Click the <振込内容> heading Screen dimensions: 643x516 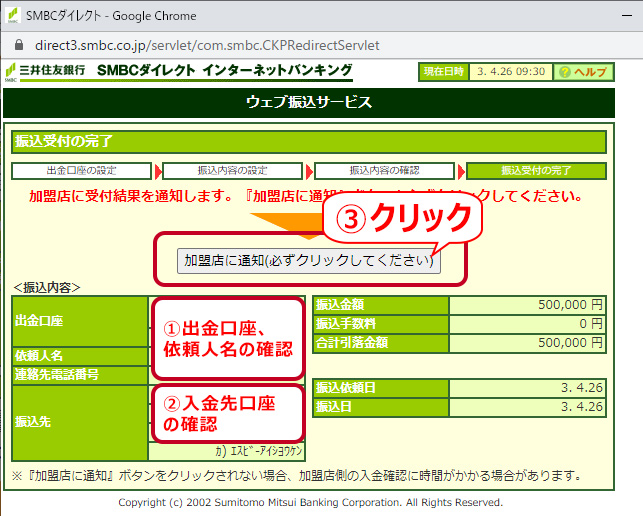pos(47,288)
